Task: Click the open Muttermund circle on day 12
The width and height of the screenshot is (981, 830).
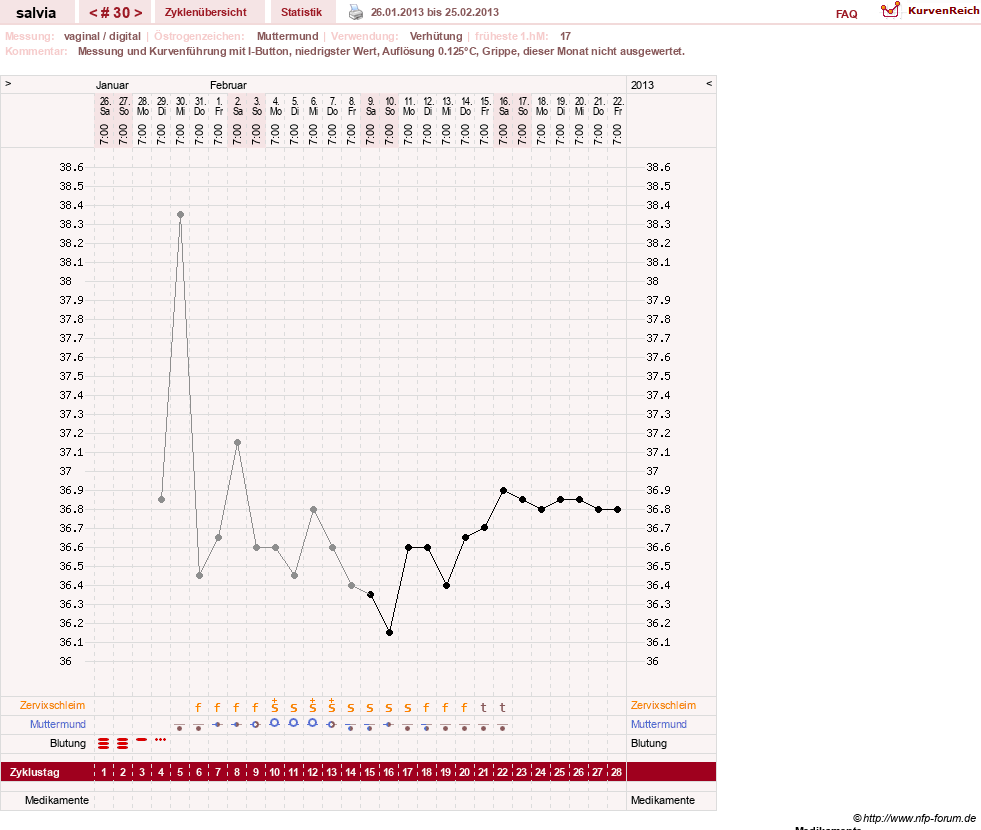Action: pyautogui.click(x=313, y=722)
